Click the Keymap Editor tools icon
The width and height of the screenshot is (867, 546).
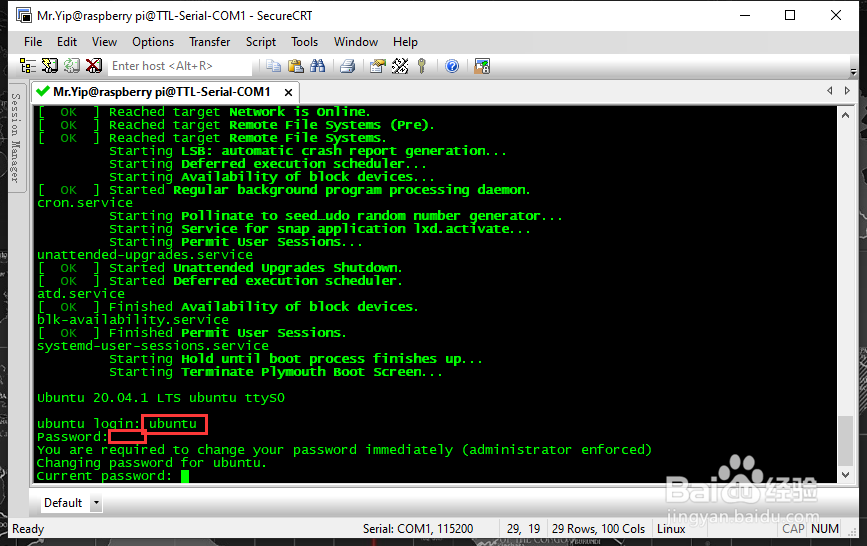pos(400,66)
